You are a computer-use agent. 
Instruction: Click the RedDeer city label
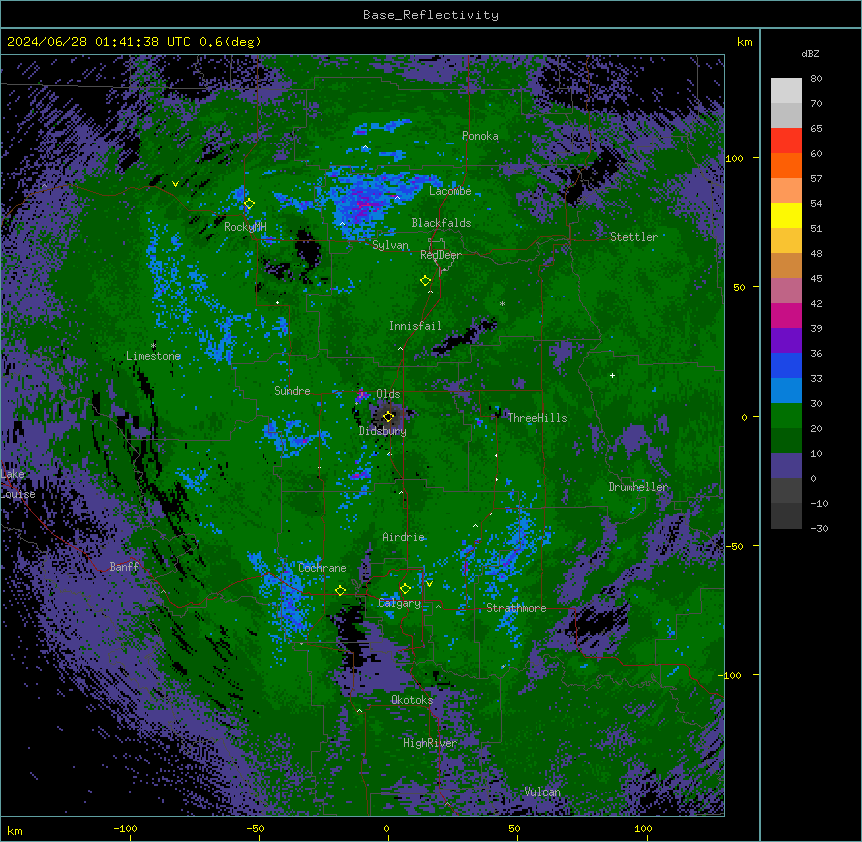[x=440, y=255]
